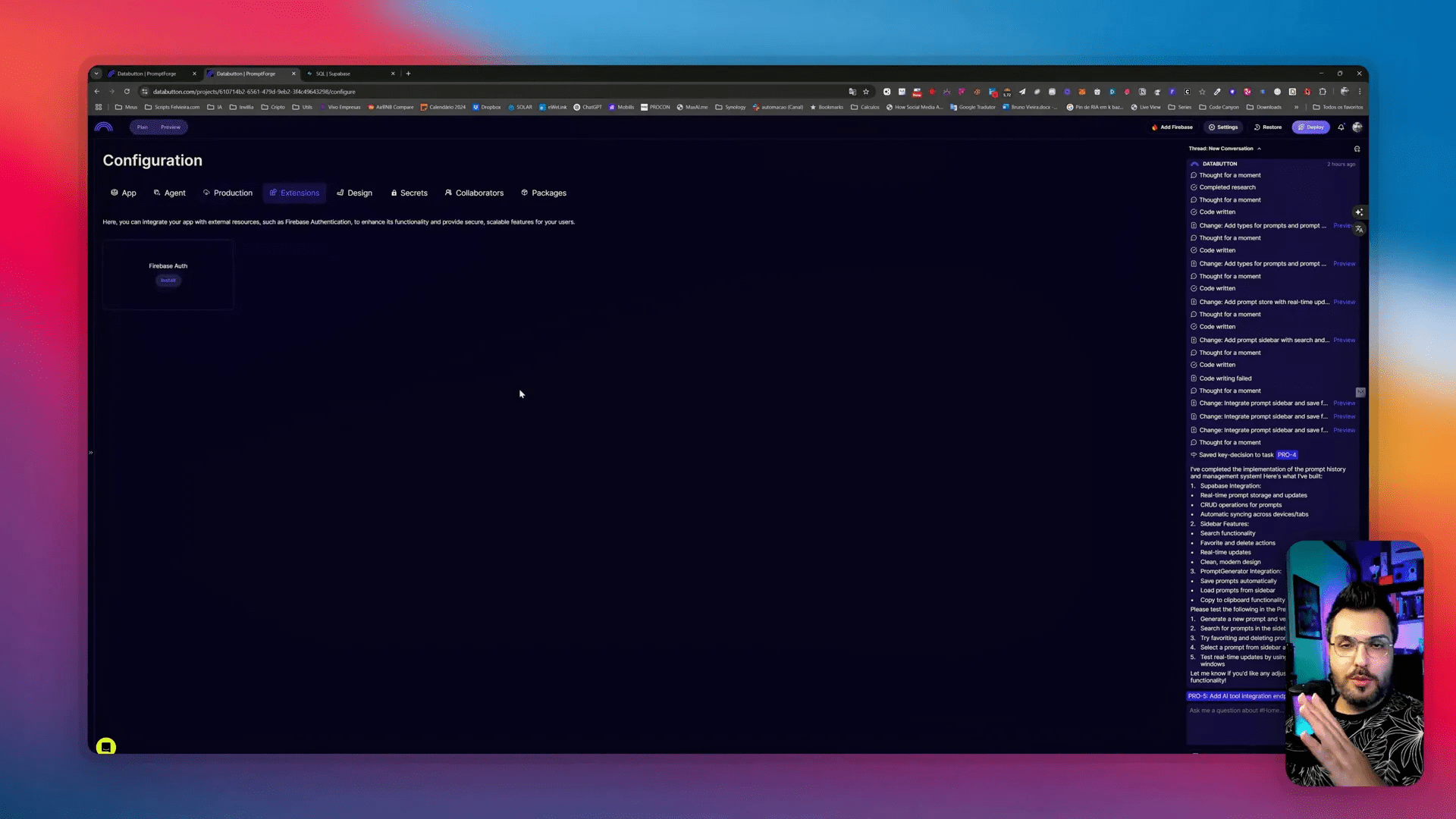Install the Firebase Auth extension
1456x819 pixels.
point(168,281)
